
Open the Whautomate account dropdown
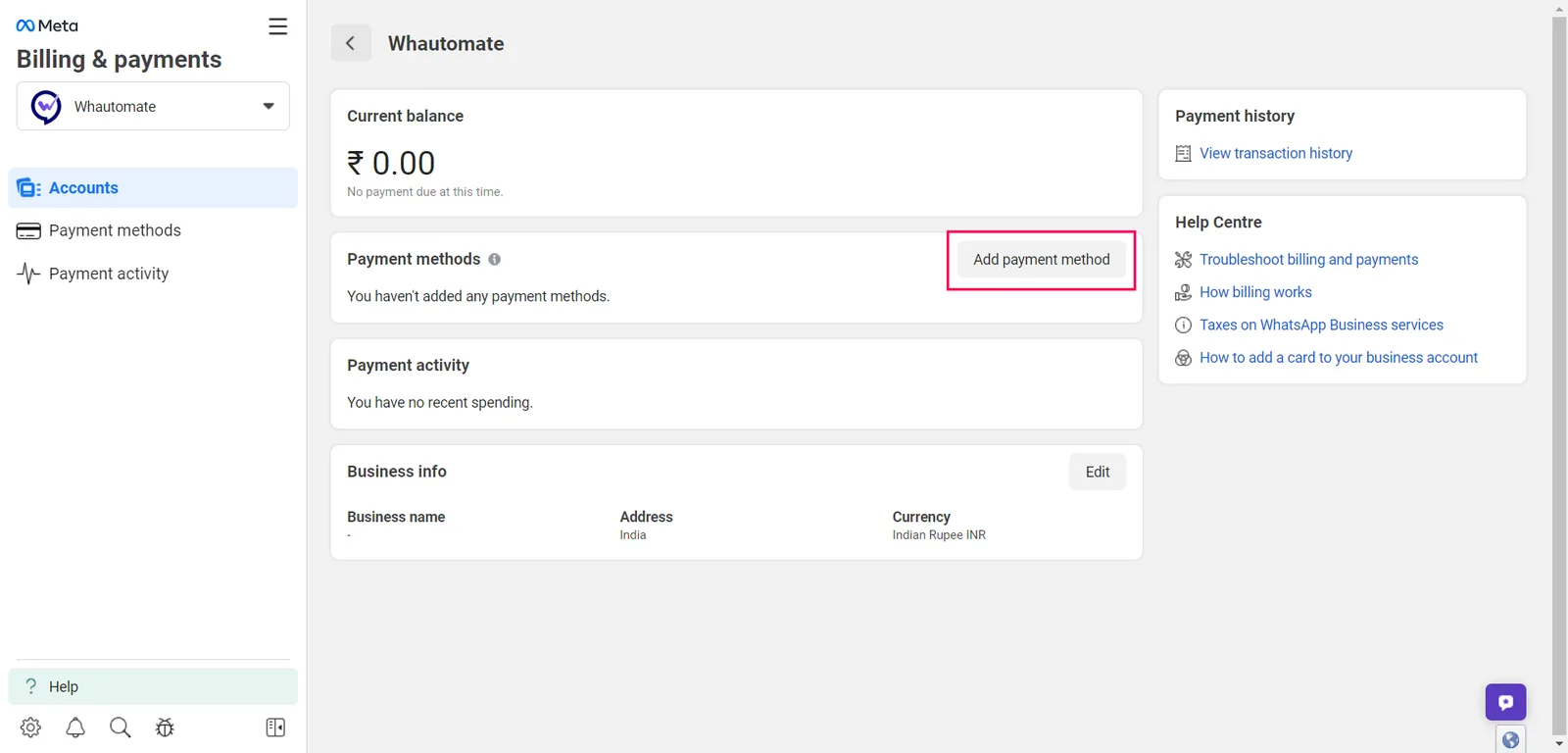(x=153, y=106)
